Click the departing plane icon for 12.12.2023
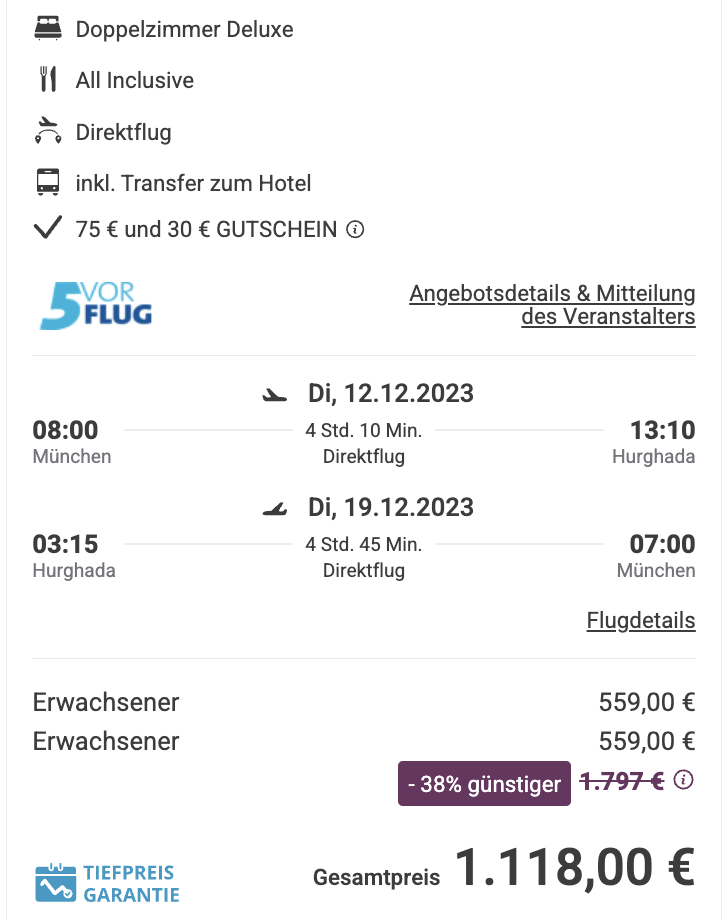This screenshot has width=722, height=920. click(274, 394)
